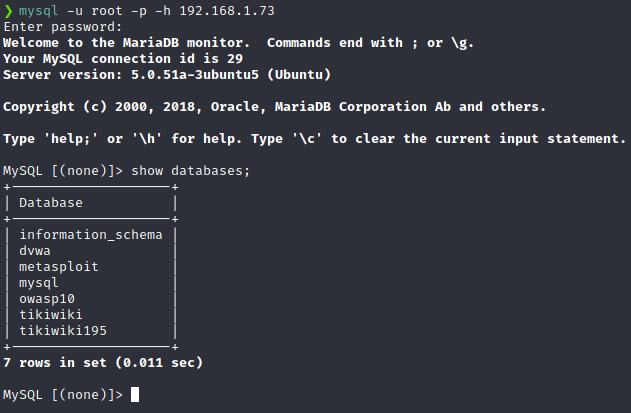Image resolution: width=631 pixels, height=413 pixels.
Task: Click the block cursor at the last prompt
Action: click(135, 395)
